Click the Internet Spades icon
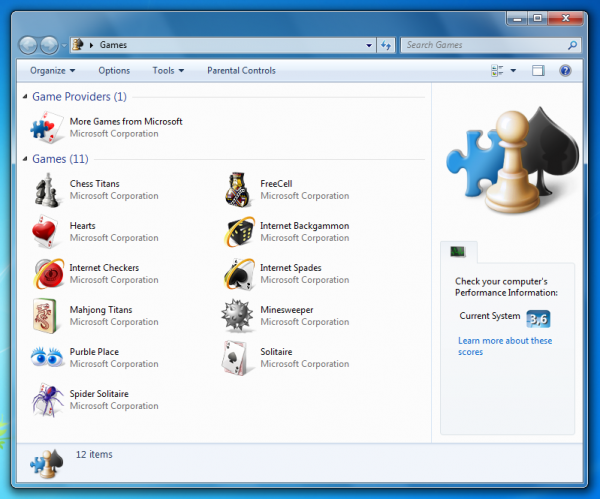Viewport: 600px width, 499px height. click(240, 274)
